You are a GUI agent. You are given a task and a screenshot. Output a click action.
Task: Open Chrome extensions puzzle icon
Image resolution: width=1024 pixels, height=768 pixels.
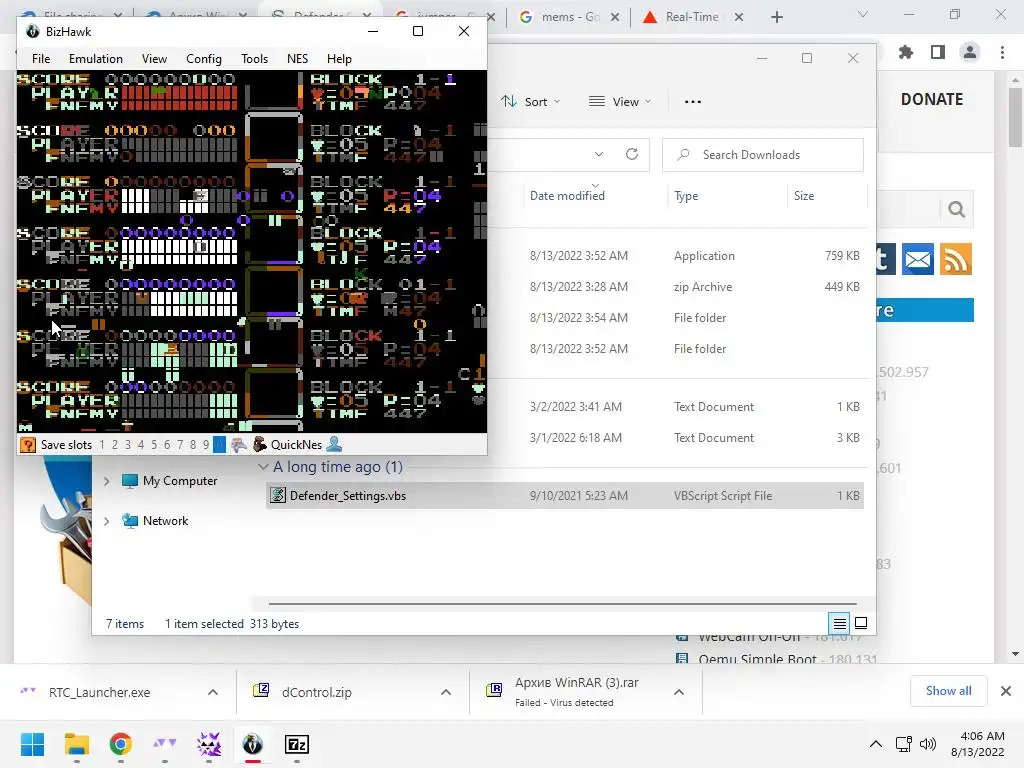click(906, 52)
